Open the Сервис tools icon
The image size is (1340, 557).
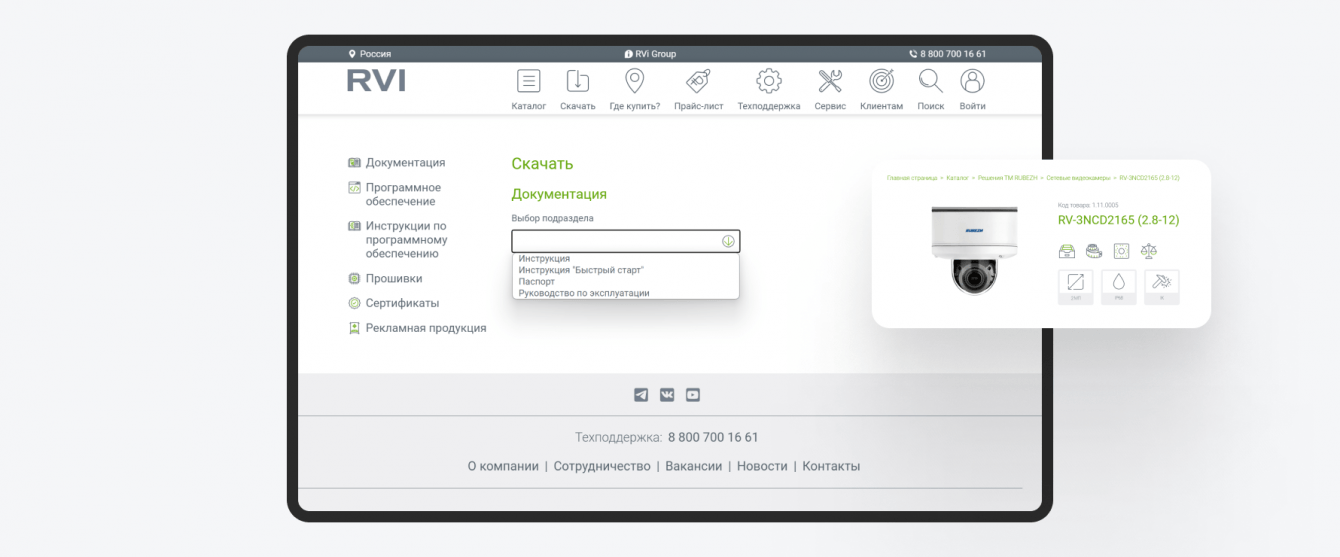click(x=830, y=81)
